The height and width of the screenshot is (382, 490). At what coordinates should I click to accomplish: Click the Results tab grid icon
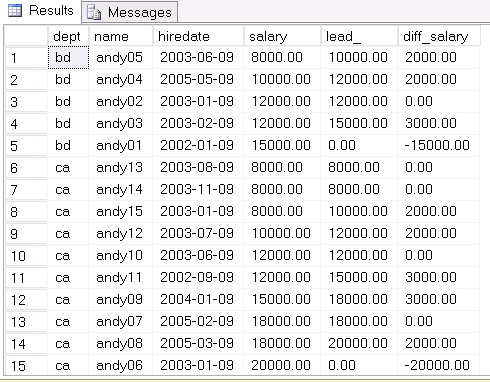tap(15, 11)
